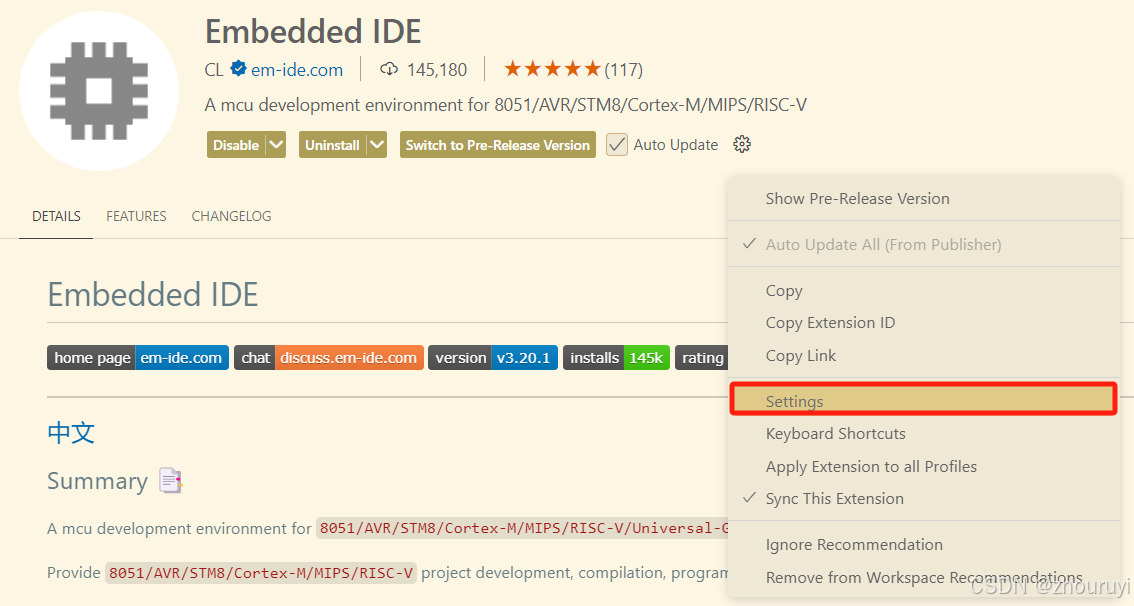Click the five-star rating icons
Viewport: 1134px width, 606px height.
point(553,69)
